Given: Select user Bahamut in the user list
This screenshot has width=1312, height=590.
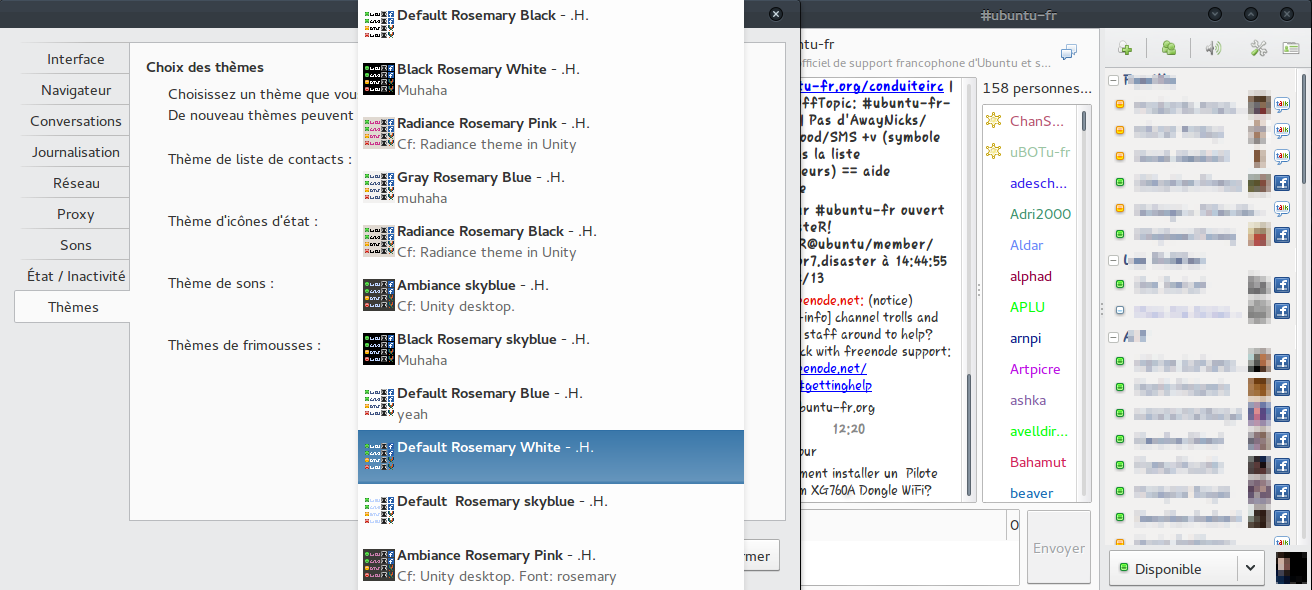Looking at the screenshot, I should coord(1038,462).
